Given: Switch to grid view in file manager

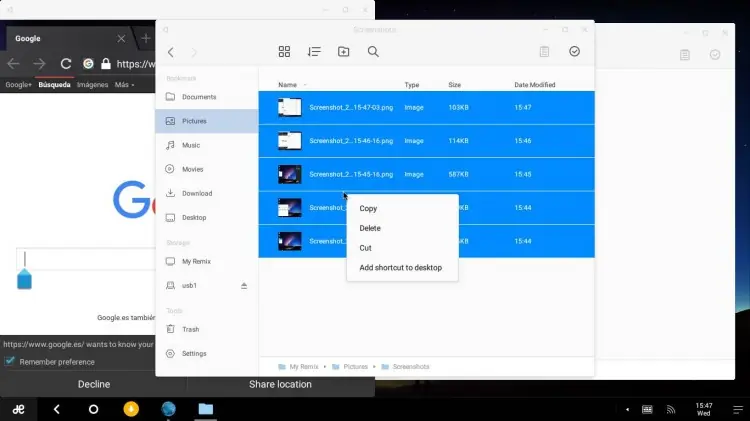Looking at the screenshot, I should pyautogui.click(x=284, y=51).
